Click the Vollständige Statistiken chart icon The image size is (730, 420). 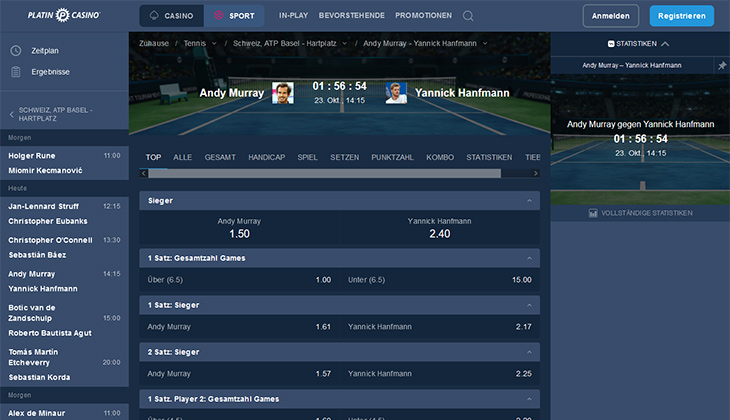[593, 213]
